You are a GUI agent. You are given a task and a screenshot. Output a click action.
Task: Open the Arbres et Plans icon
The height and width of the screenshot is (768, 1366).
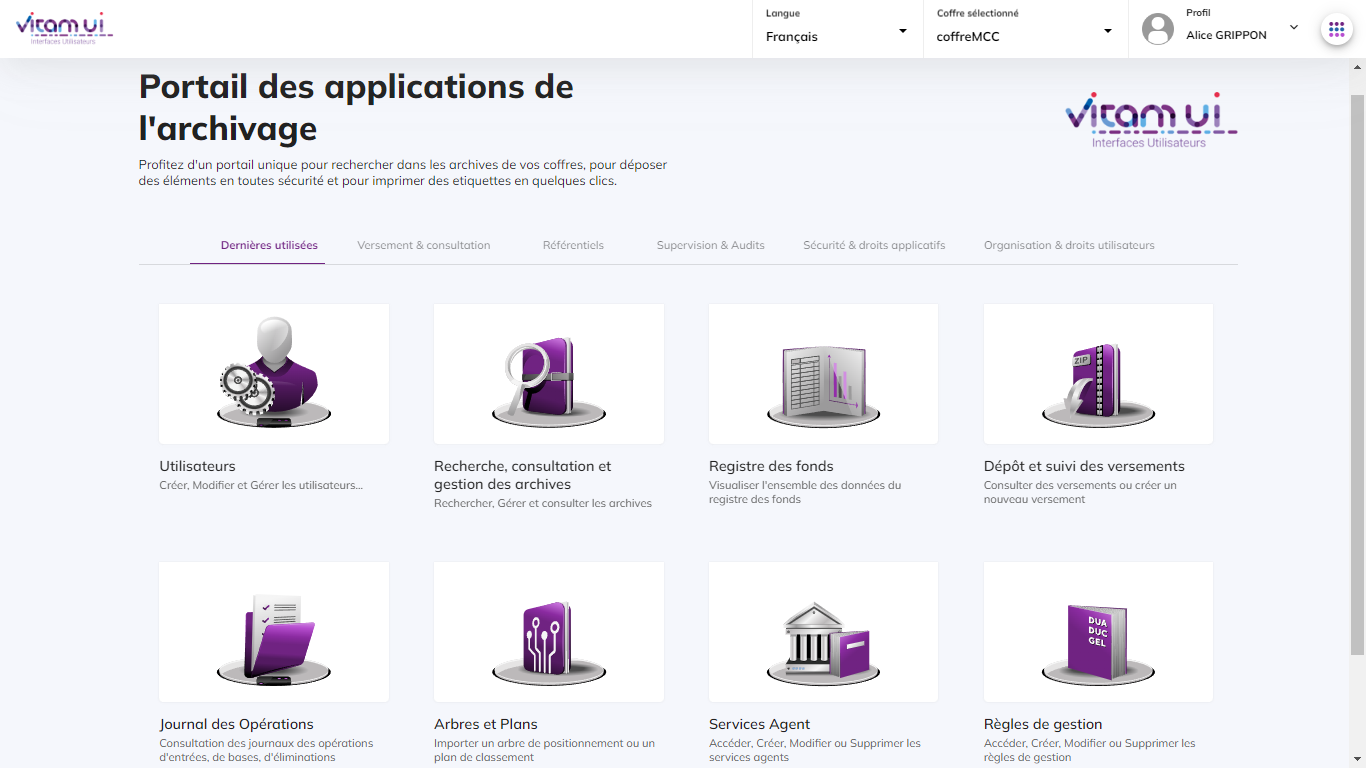(x=548, y=635)
